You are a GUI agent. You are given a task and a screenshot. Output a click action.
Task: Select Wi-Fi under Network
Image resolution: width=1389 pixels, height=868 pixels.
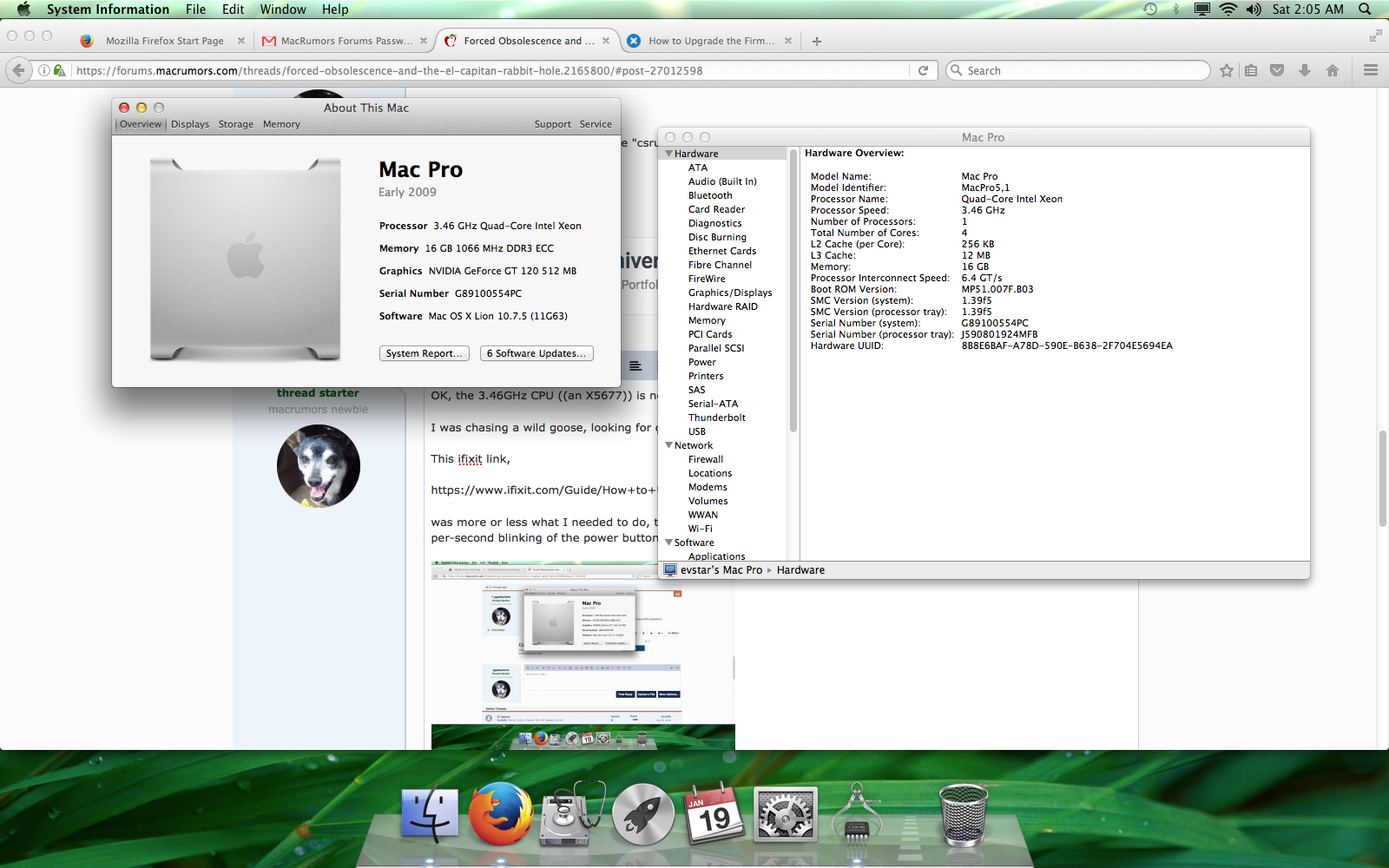click(x=701, y=529)
